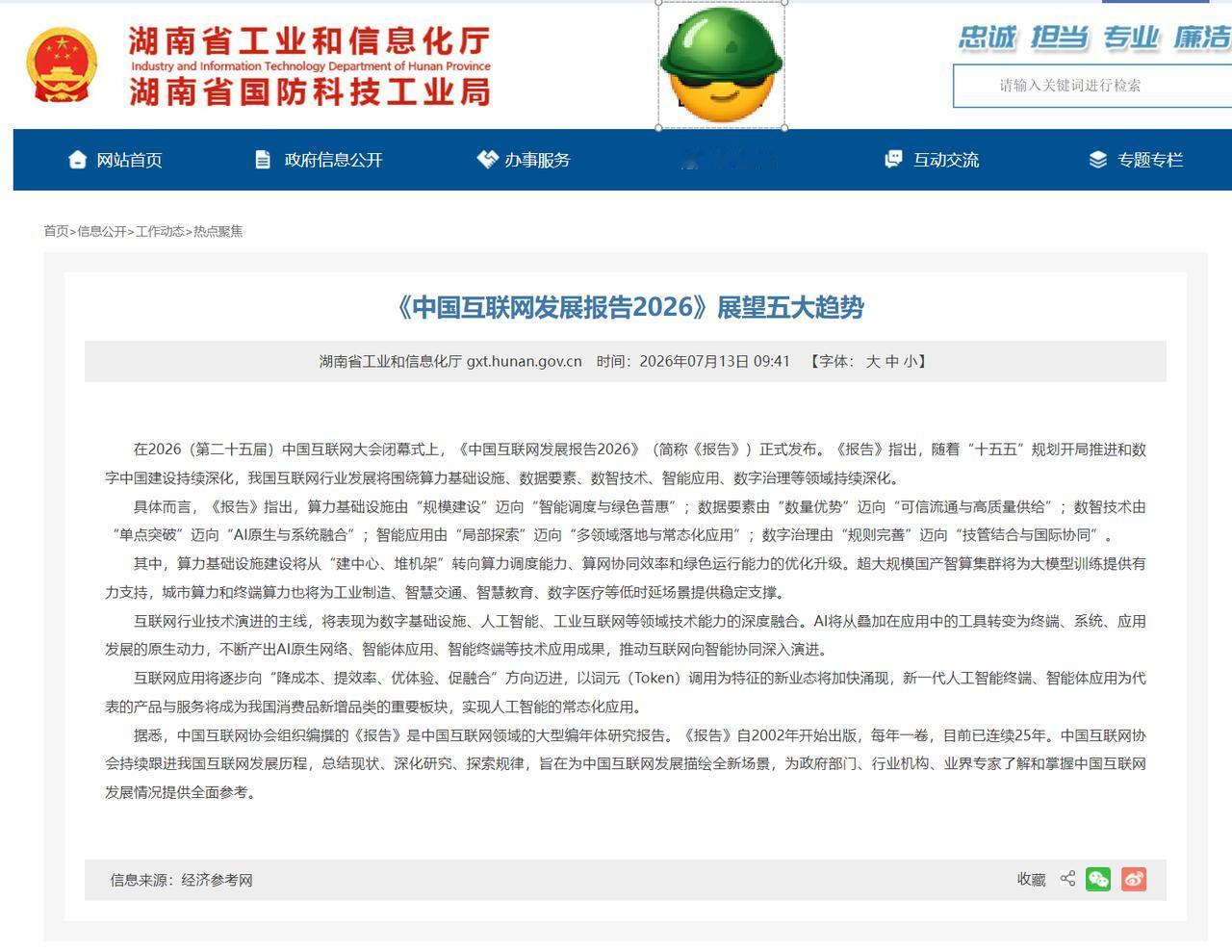1232x952 pixels.
Task: Click the paragraph starting 据悉，中国互联网协会
Action: click(626, 764)
